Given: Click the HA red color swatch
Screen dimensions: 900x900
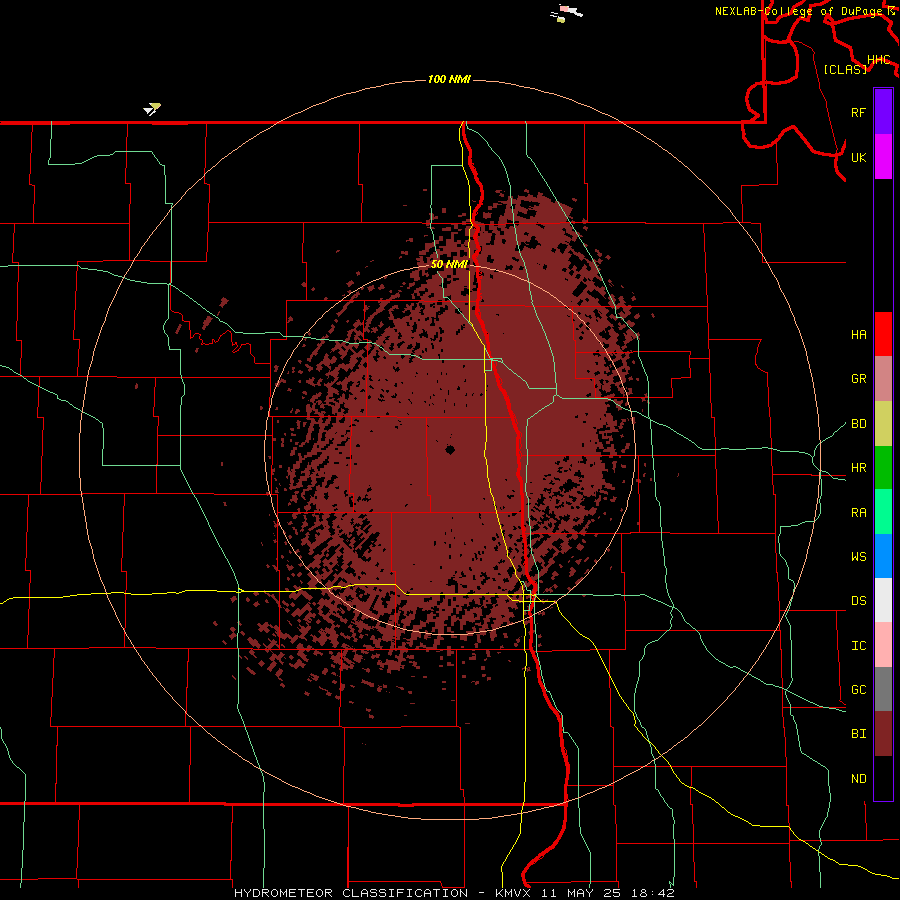Looking at the screenshot, I should [x=883, y=334].
